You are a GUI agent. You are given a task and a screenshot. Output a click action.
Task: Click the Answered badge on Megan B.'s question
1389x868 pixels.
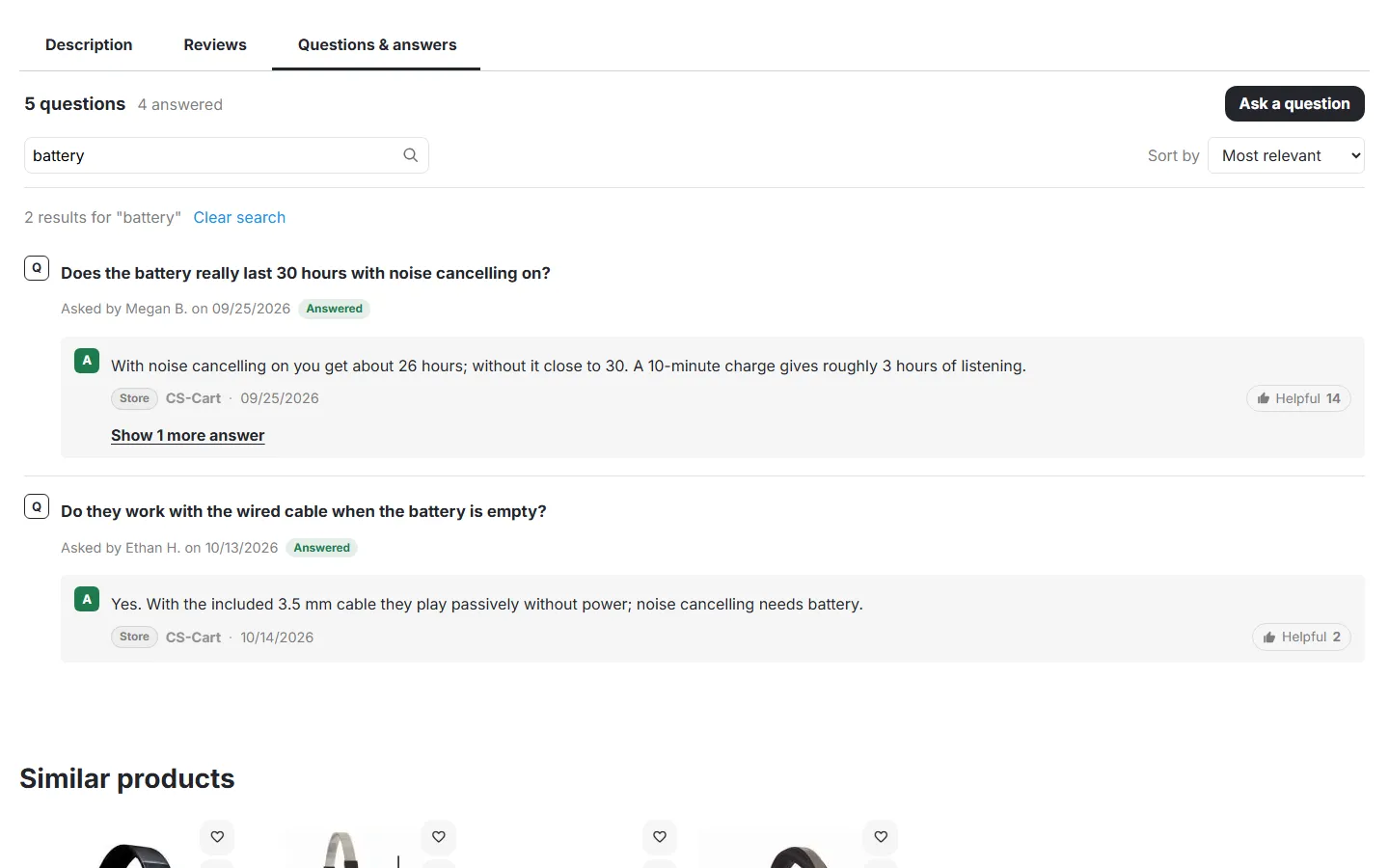coord(335,309)
